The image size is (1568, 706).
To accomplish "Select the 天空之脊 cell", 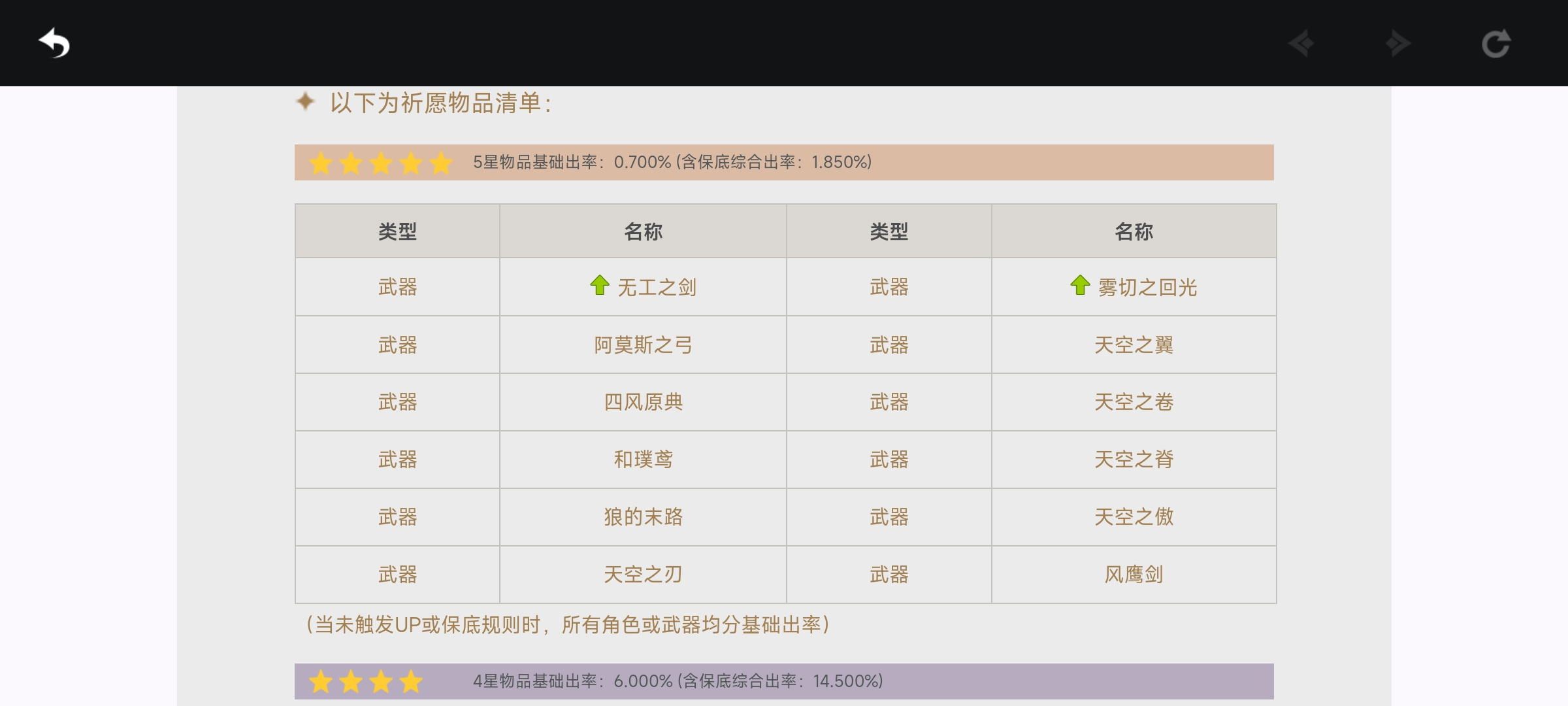I will tap(1134, 460).
